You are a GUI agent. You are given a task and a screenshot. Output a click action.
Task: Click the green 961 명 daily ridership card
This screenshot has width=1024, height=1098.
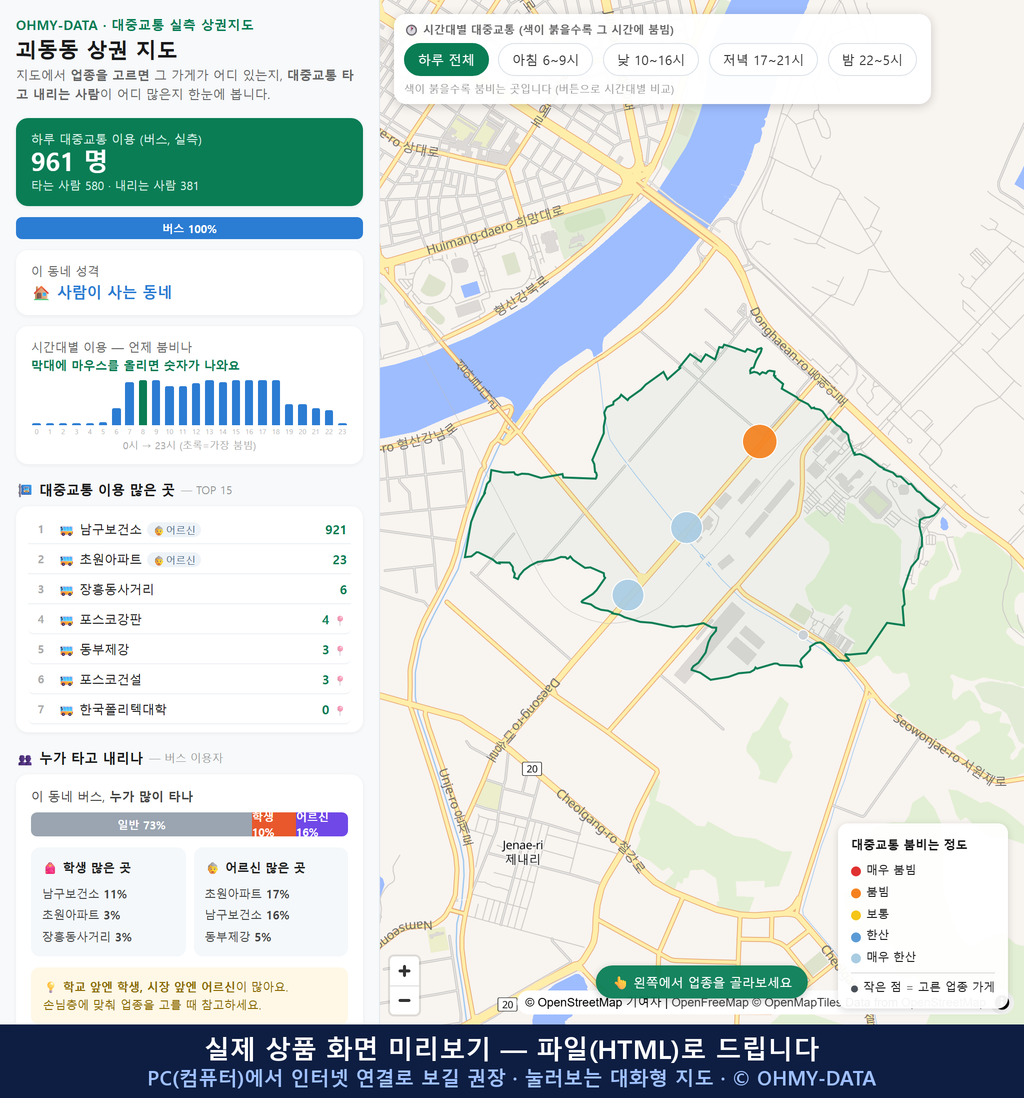coord(189,162)
